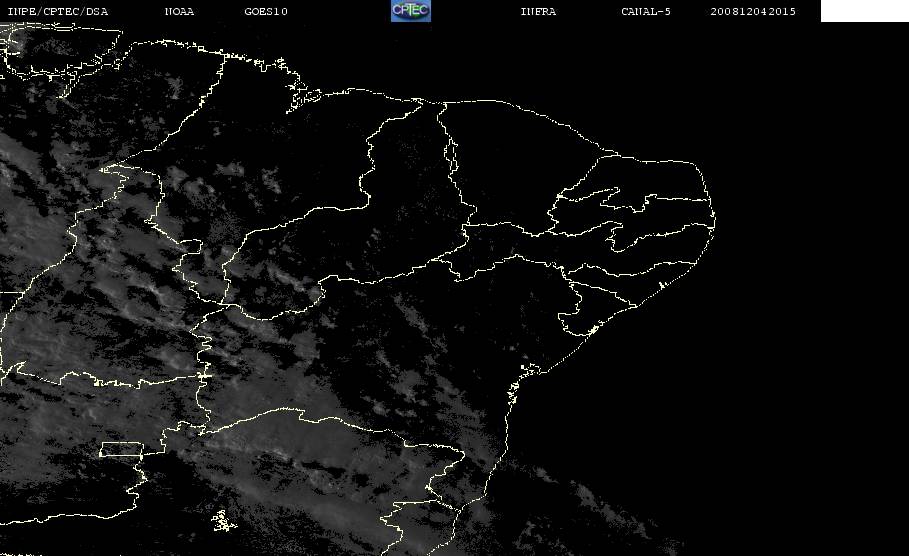Click the Salvador bay inlet on the coast
This screenshot has height=556, width=909.
pyautogui.click(x=529, y=369)
